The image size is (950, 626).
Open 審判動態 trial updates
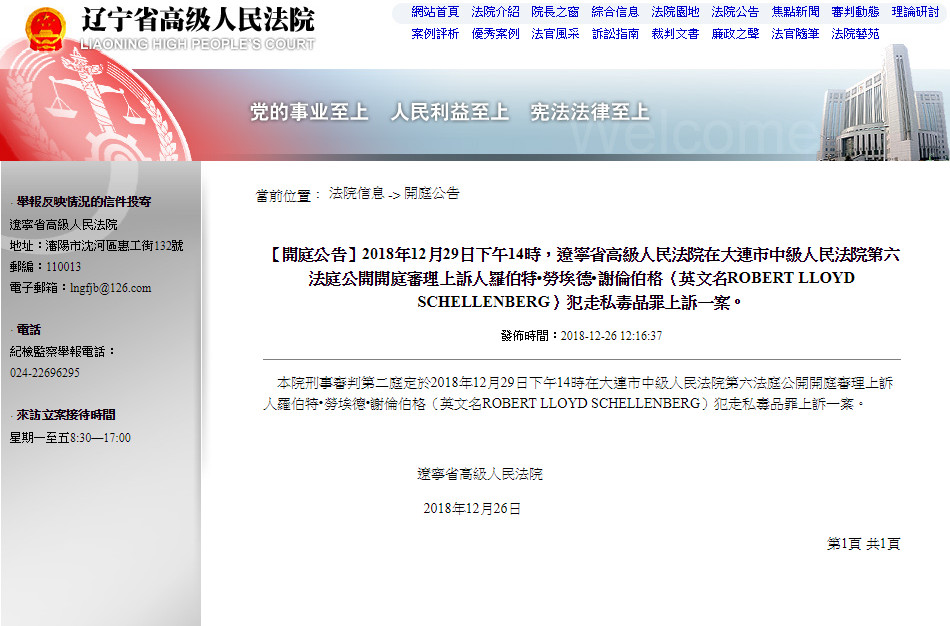click(x=855, y=12)
